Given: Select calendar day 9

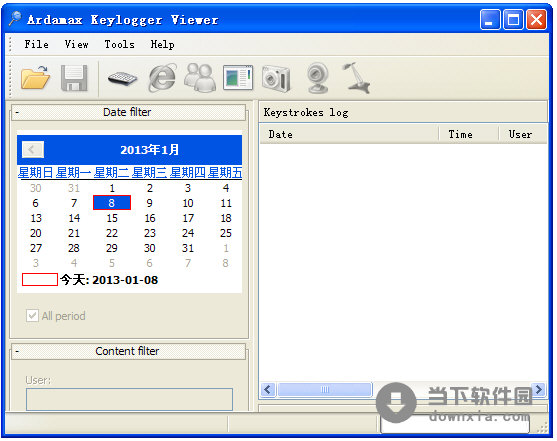Looking at the screenshot, I should [x=149, y=203].
